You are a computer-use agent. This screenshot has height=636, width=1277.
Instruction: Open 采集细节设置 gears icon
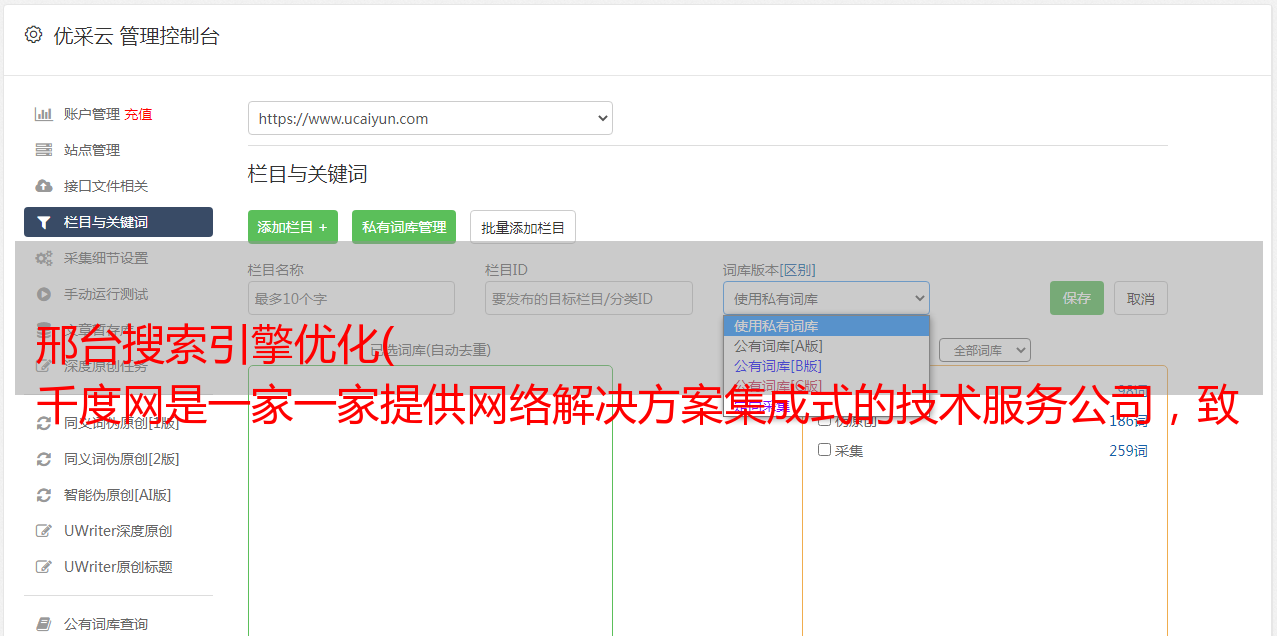[x=44, y=258]
